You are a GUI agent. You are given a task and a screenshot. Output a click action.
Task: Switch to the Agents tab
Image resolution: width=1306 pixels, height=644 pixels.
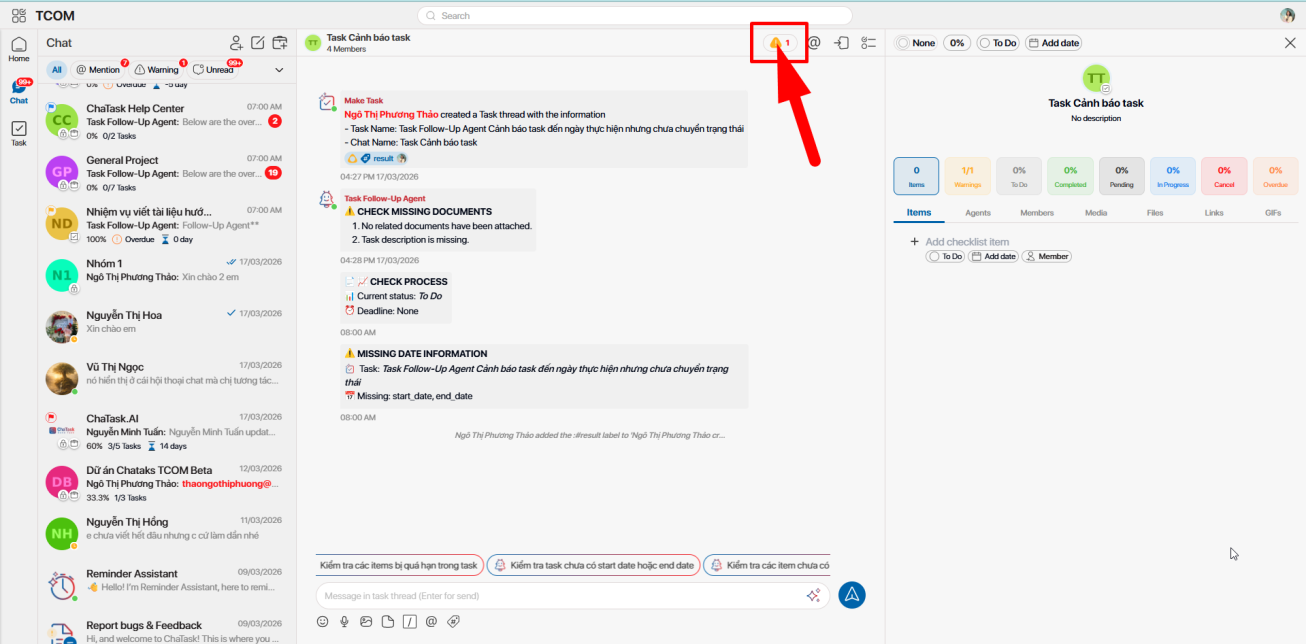(978, 213)
